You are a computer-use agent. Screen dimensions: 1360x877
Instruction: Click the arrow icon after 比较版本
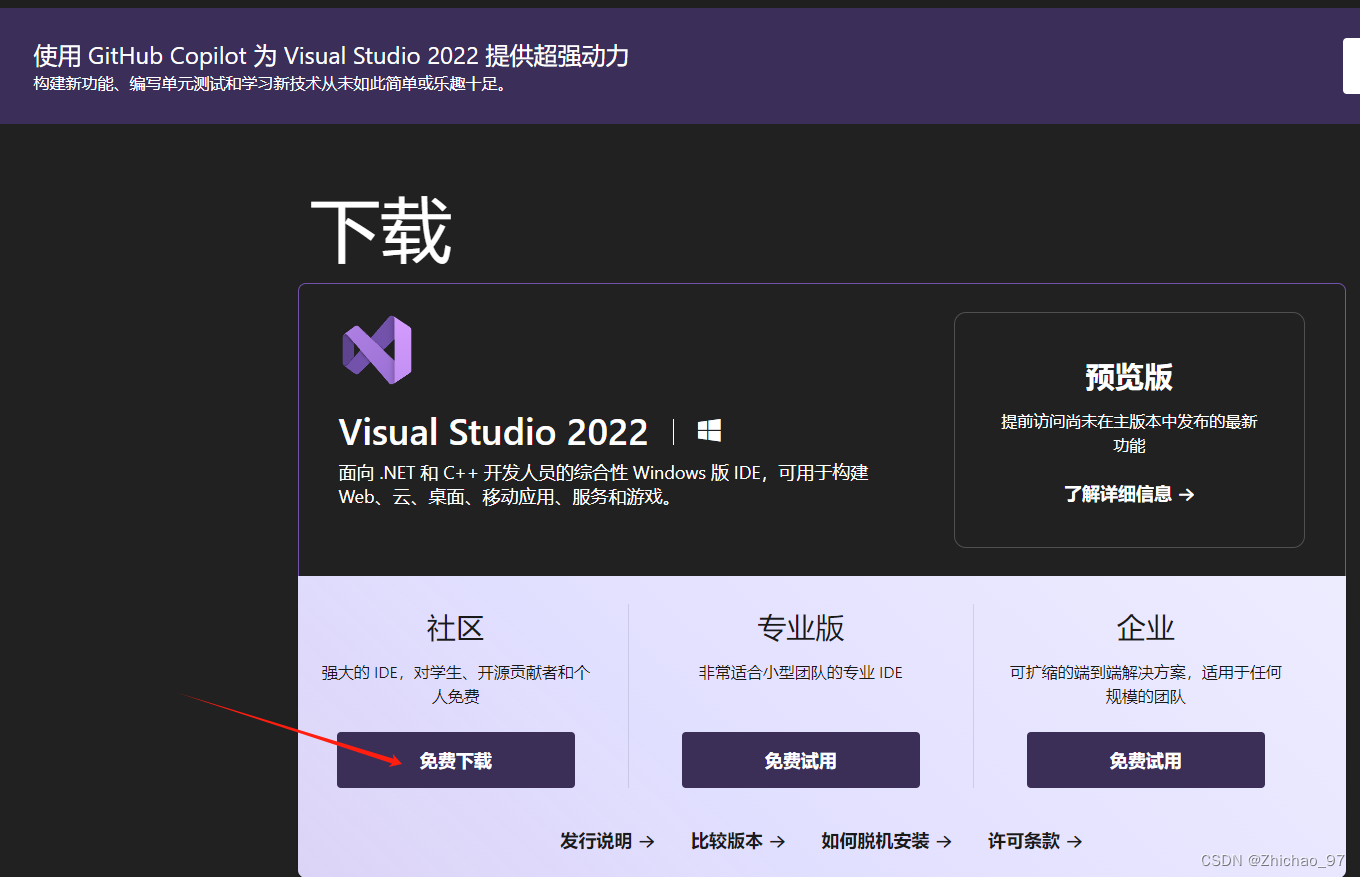(777, 842)
